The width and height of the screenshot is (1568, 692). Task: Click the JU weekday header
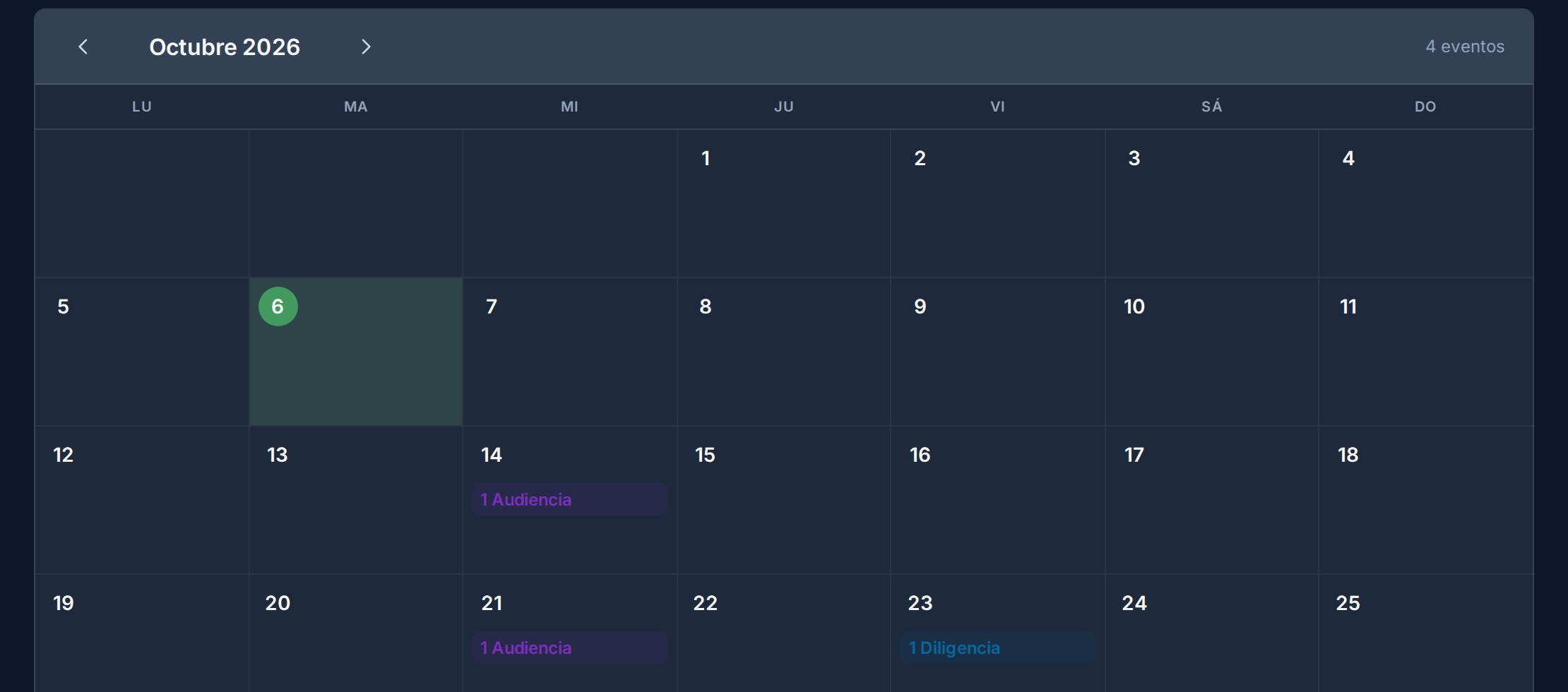click(x=784, y=107)
